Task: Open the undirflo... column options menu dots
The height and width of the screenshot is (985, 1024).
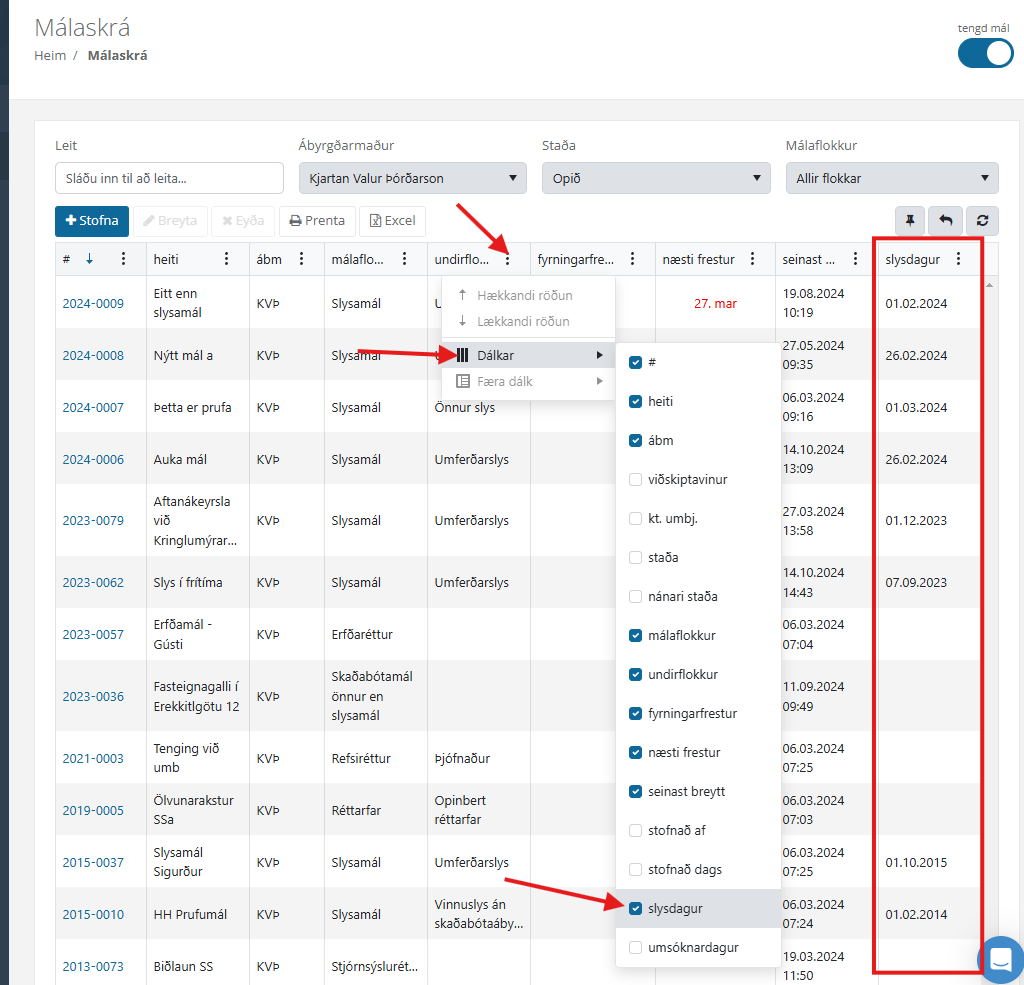Action: [507, 259]
